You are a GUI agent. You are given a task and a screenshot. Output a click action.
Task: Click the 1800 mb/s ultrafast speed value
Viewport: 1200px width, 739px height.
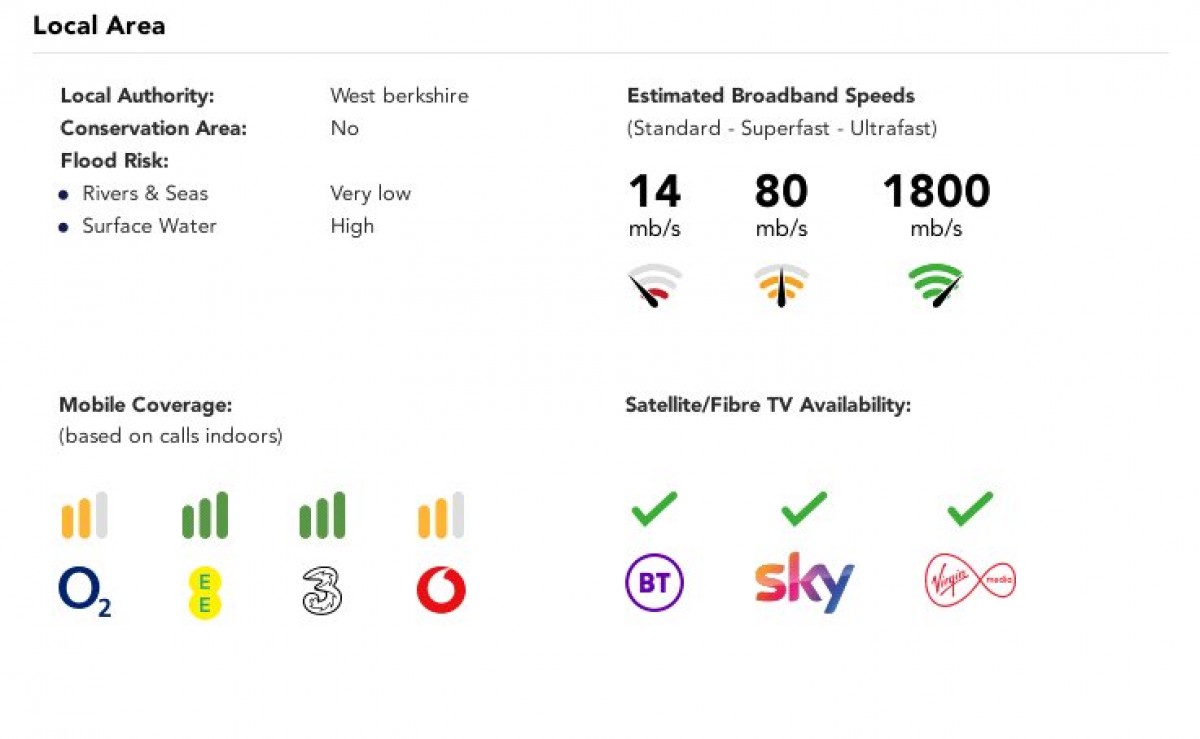(x=936, y=192)
